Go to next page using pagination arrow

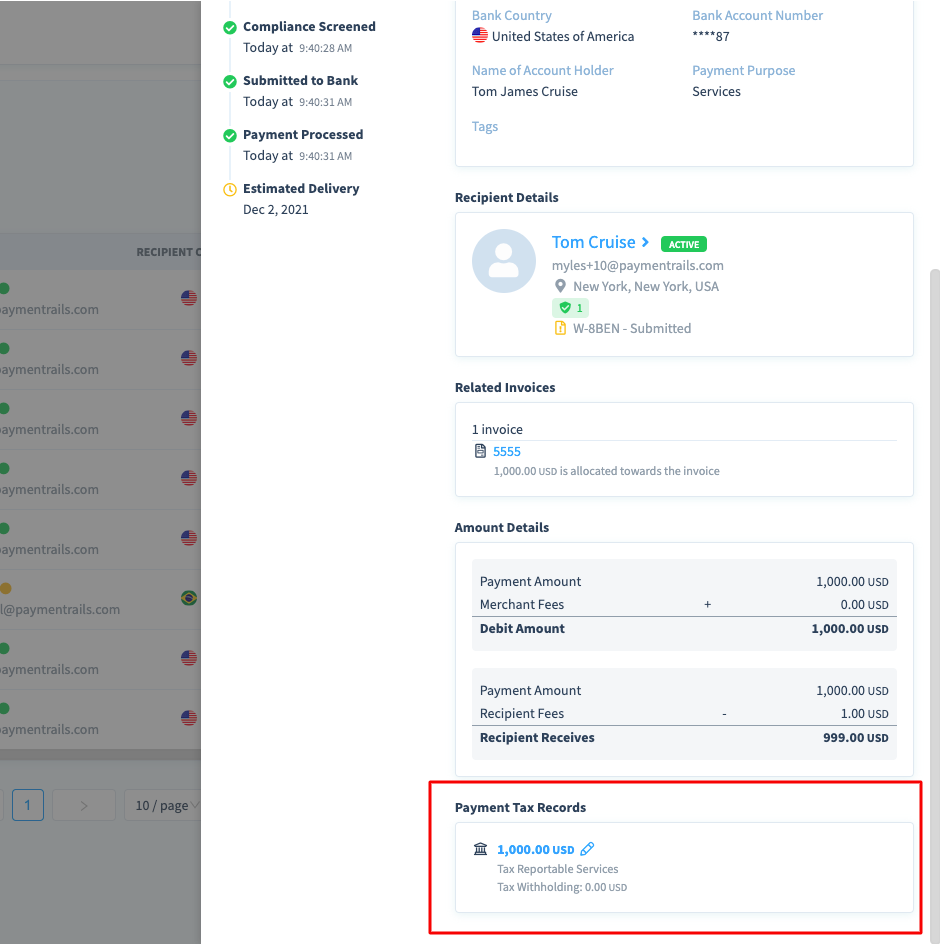(x=83, y=805)
